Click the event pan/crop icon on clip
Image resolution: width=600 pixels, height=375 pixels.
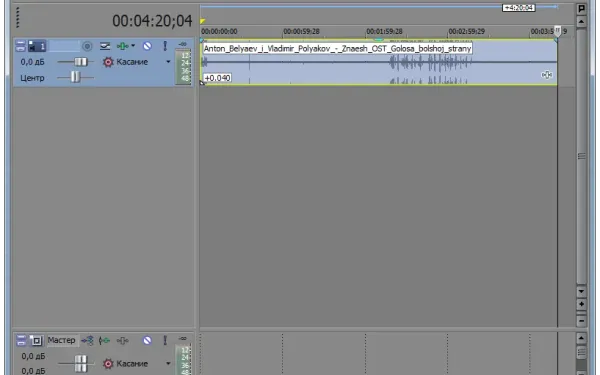pos(547,75)
